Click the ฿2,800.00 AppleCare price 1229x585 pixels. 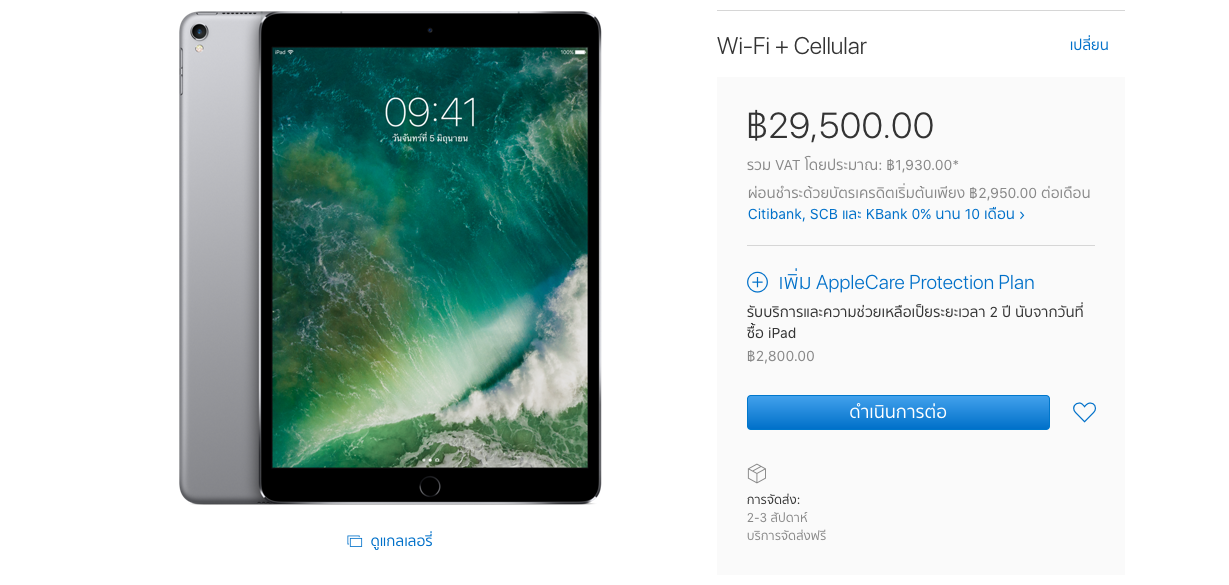[781, 356]
